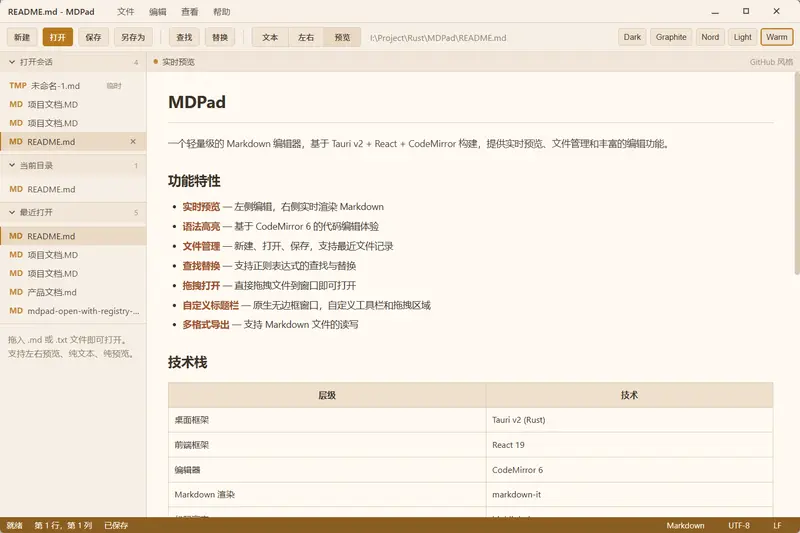Click the TMP badge of 未命名-1.md
800x533 pixels.
coord(18,86)
